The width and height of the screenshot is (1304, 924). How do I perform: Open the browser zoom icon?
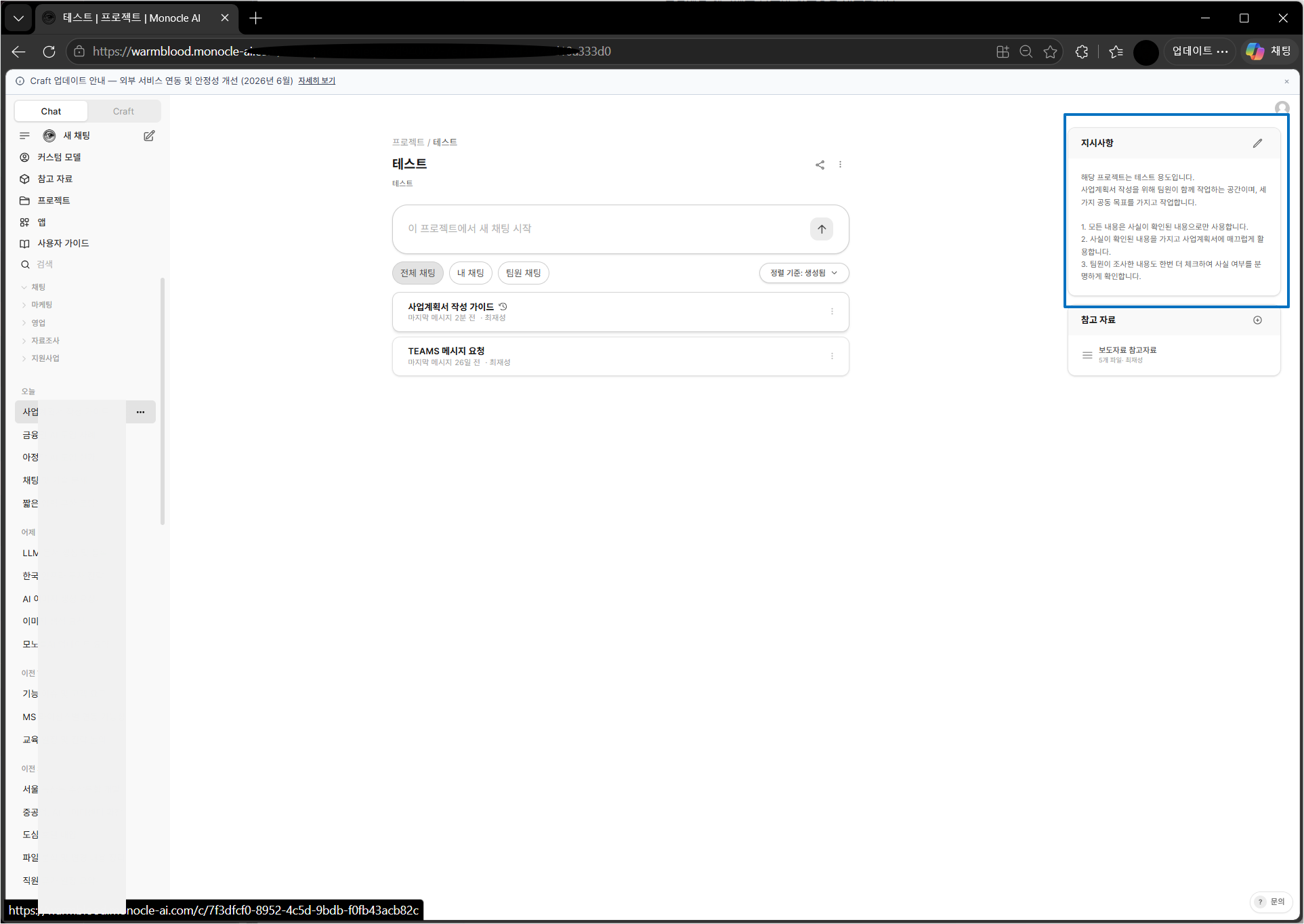coord(1026,51)
